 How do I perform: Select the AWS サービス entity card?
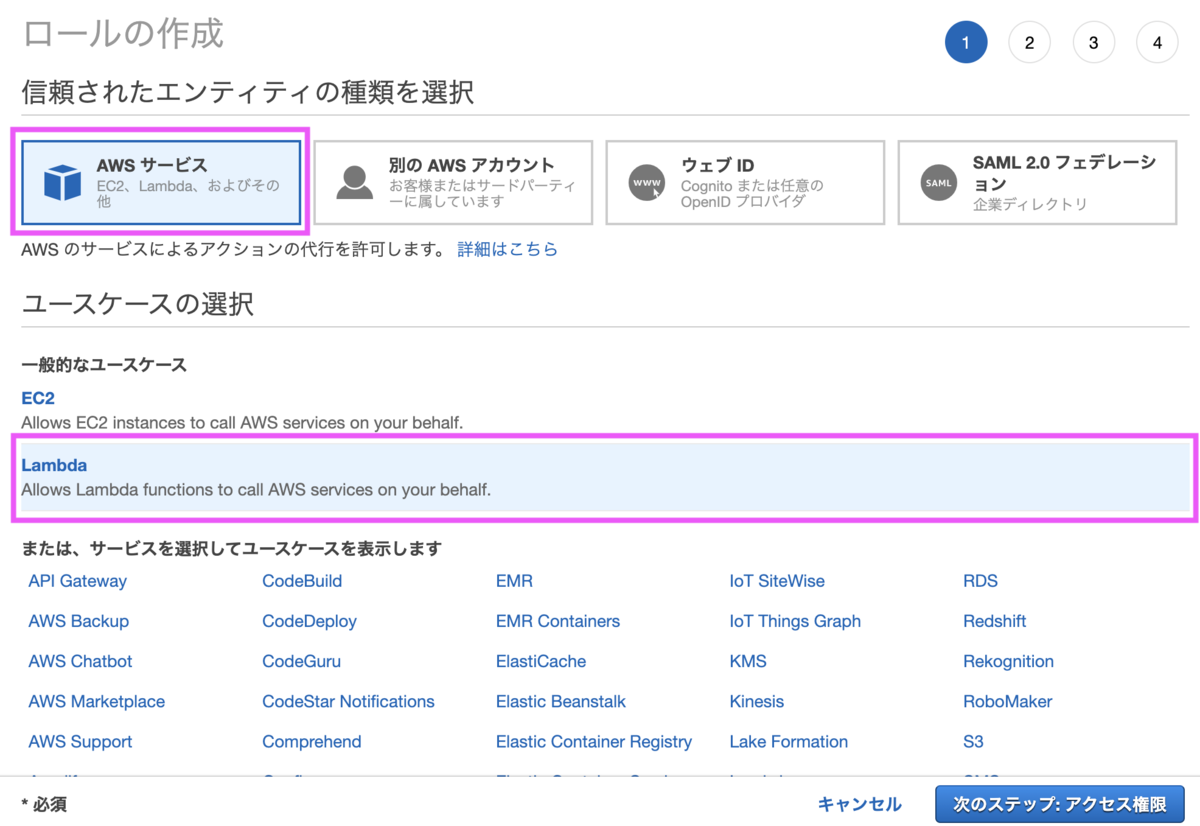coord(161,182)
